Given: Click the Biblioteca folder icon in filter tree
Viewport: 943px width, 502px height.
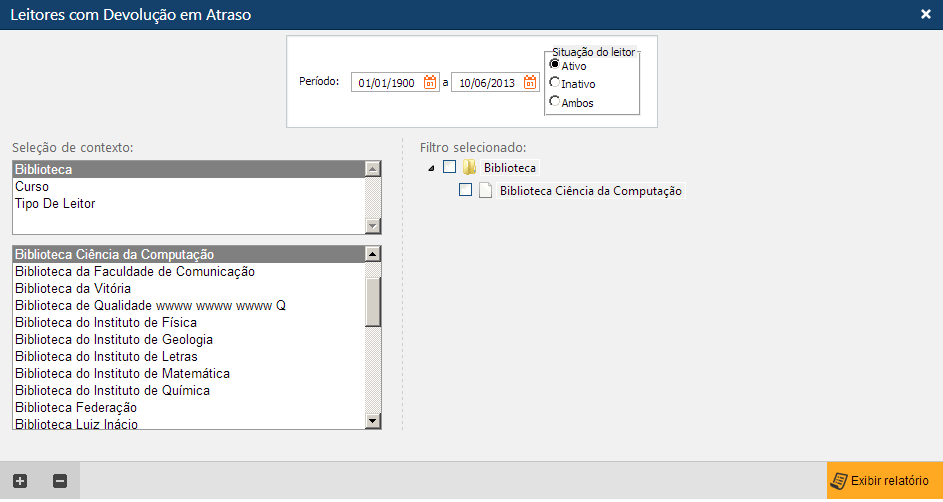Looking at the screenshot, I should click(x=469, y=167).
